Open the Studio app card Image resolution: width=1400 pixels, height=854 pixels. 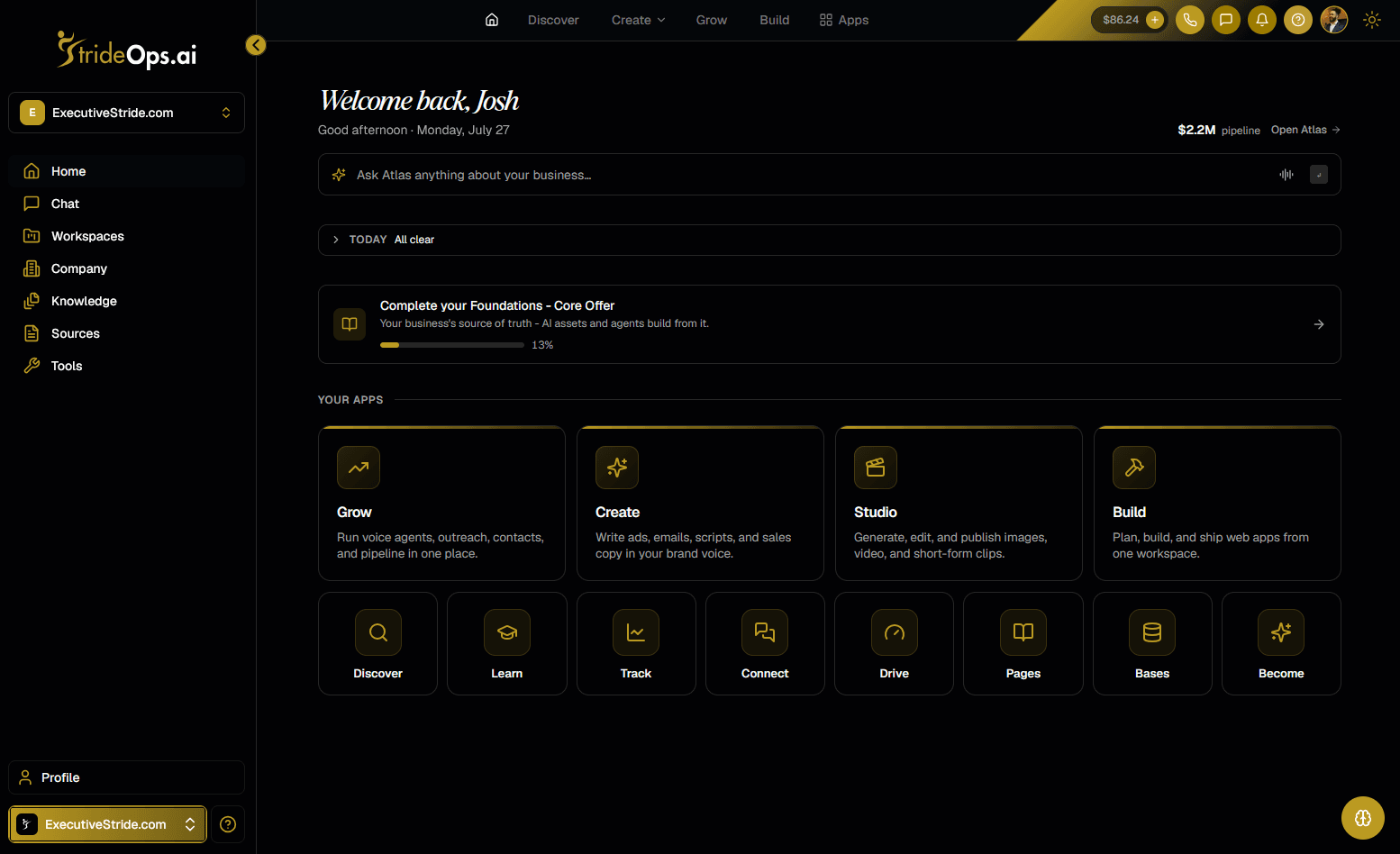click(x=959, y=503)
